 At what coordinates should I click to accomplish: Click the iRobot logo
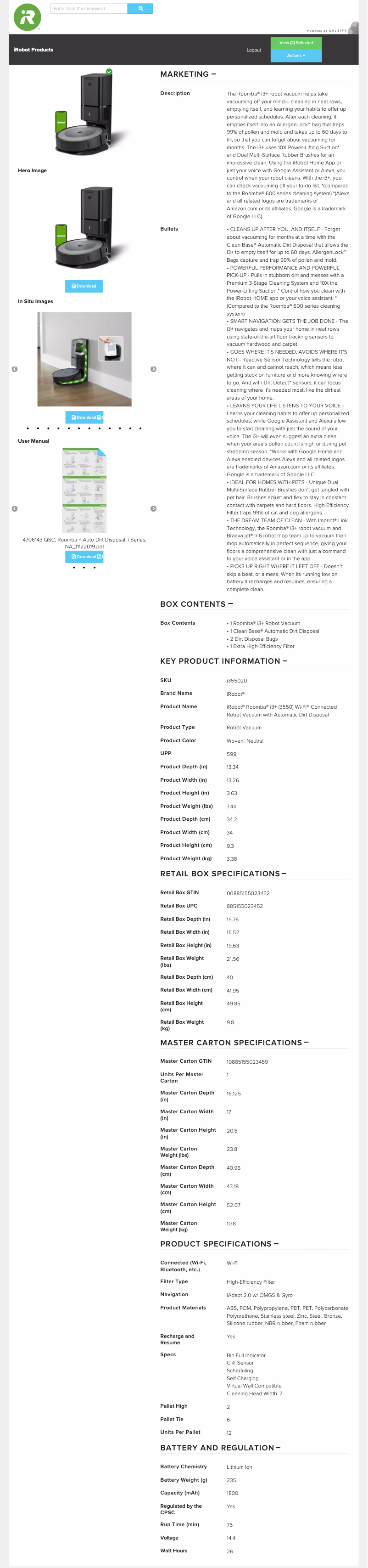(28, 17)
